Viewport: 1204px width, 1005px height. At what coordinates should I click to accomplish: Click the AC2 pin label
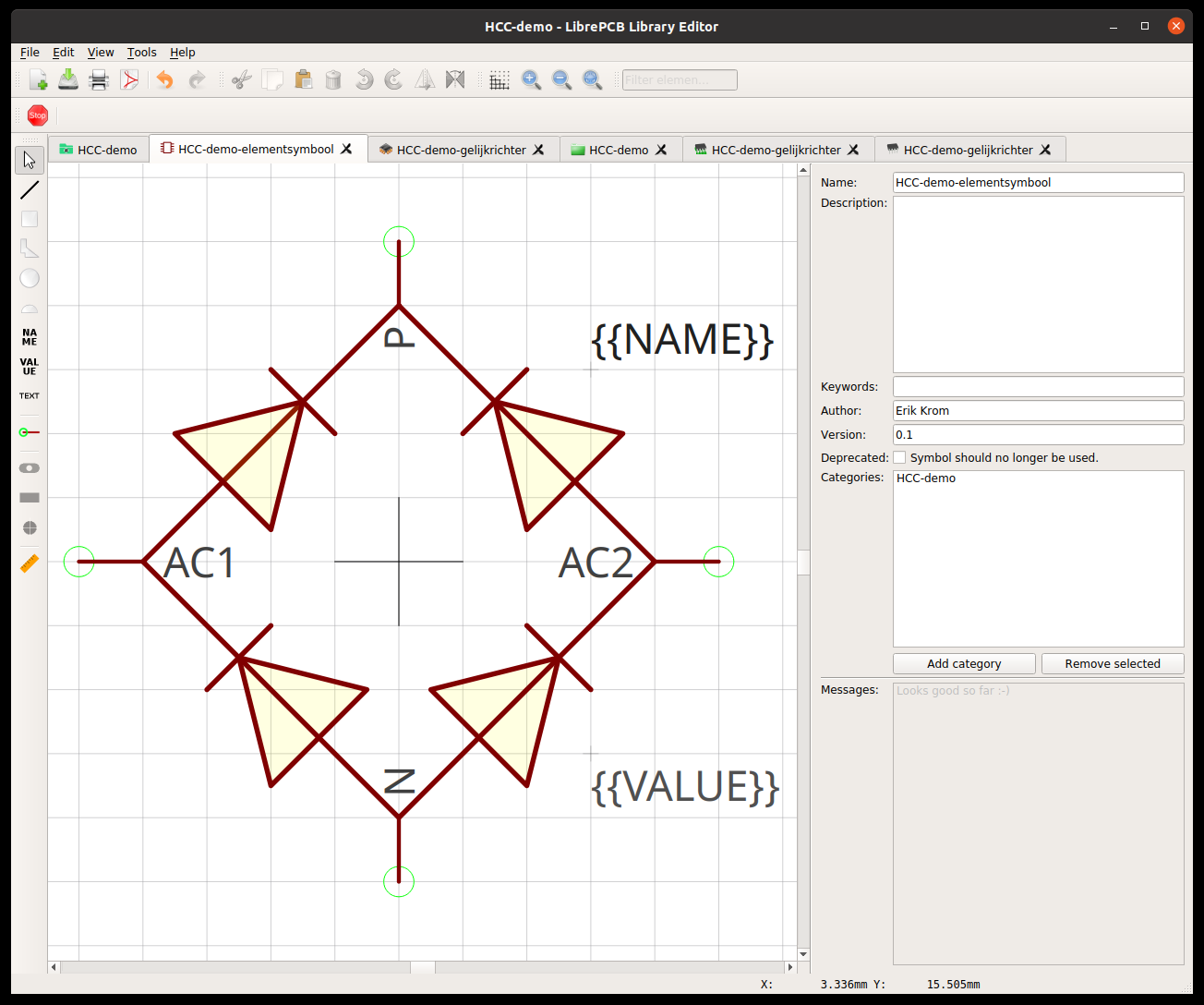point(596,563)
